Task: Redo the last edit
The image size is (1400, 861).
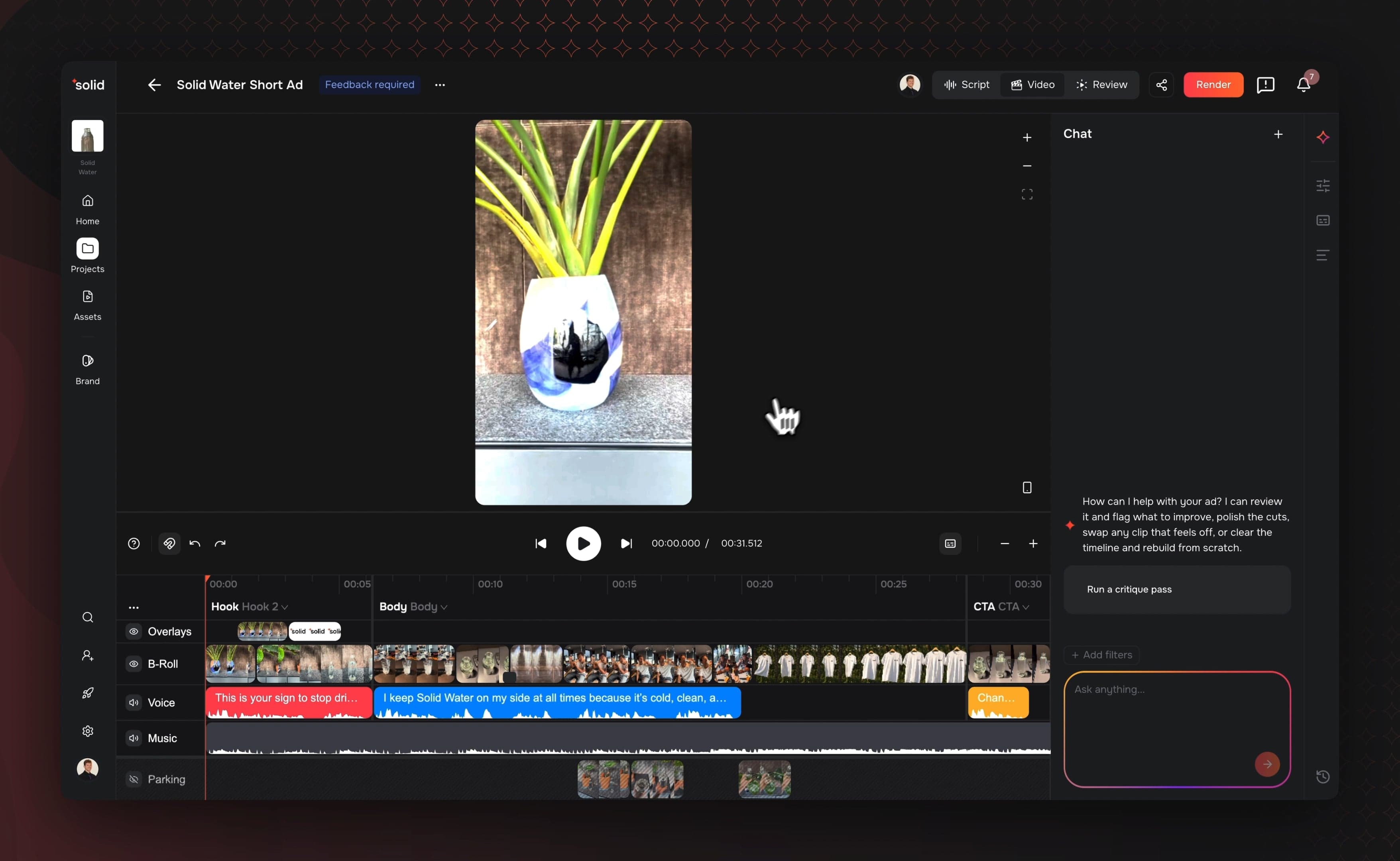Action: tap(220, 543)
